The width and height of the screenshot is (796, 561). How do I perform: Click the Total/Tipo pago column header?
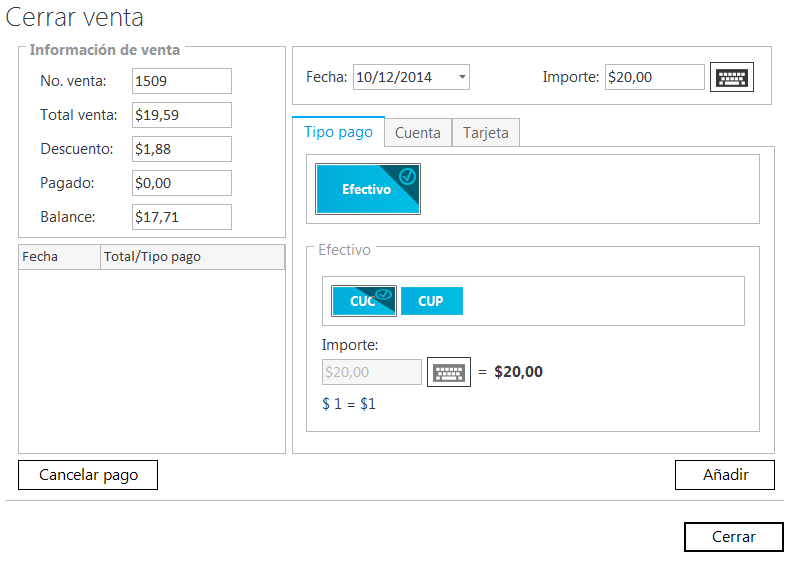click(x=192, y=257)
